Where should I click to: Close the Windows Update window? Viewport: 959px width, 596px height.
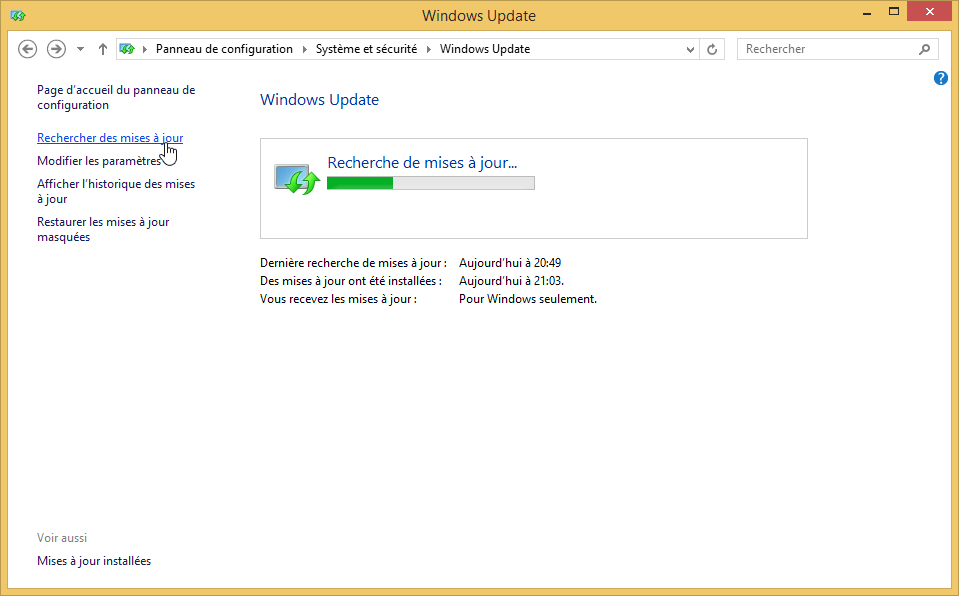tap(930, 12)
